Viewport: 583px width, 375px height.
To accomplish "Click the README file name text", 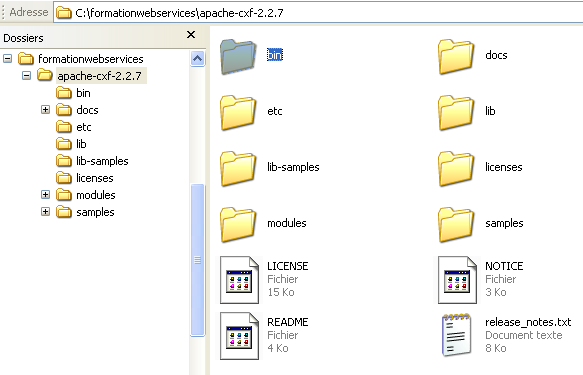I will click(x=288, y=322).
